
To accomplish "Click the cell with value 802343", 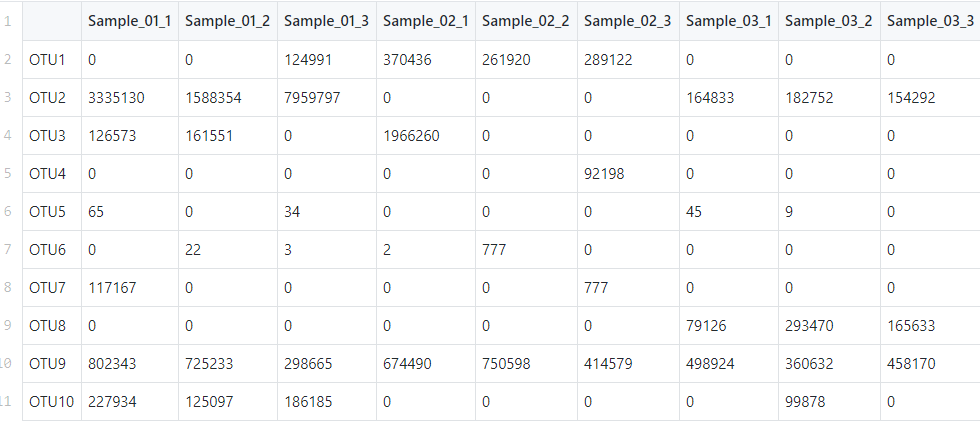I will pos(130,364).
